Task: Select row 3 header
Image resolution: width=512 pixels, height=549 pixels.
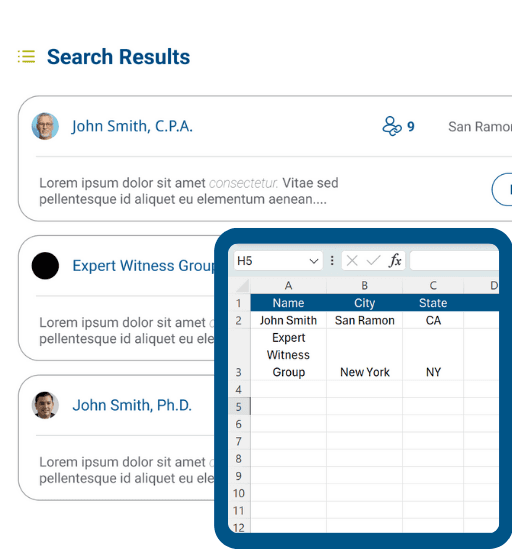Action: click(x=239, y=355)
